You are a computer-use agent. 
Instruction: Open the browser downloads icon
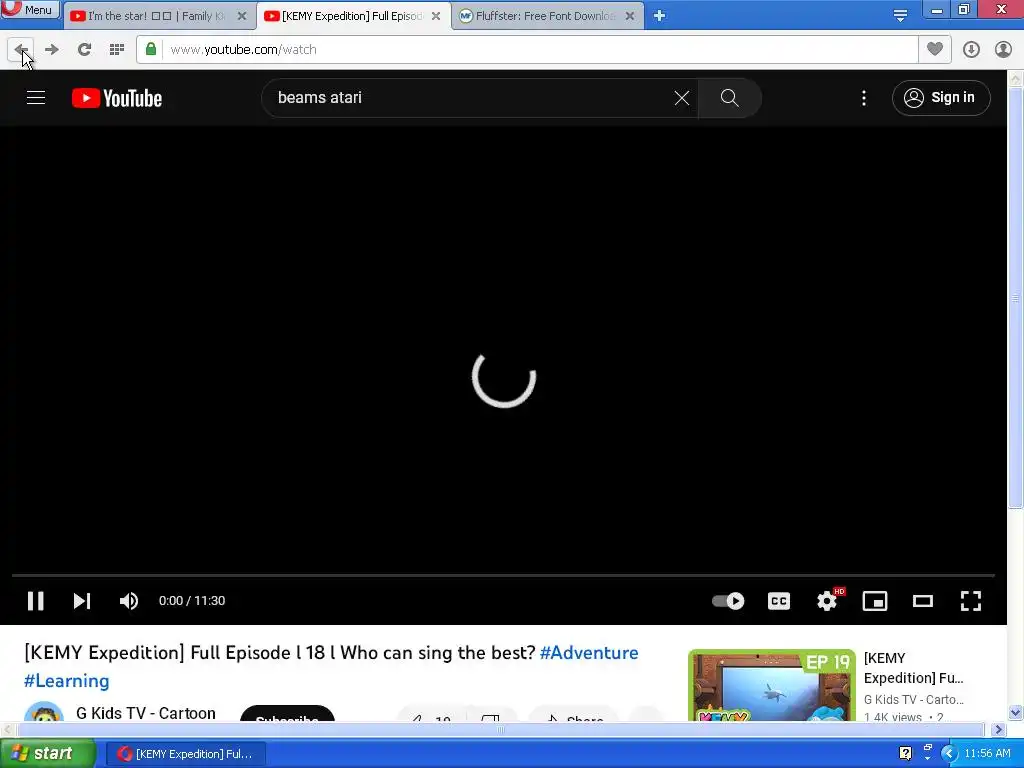click(971, 50)
